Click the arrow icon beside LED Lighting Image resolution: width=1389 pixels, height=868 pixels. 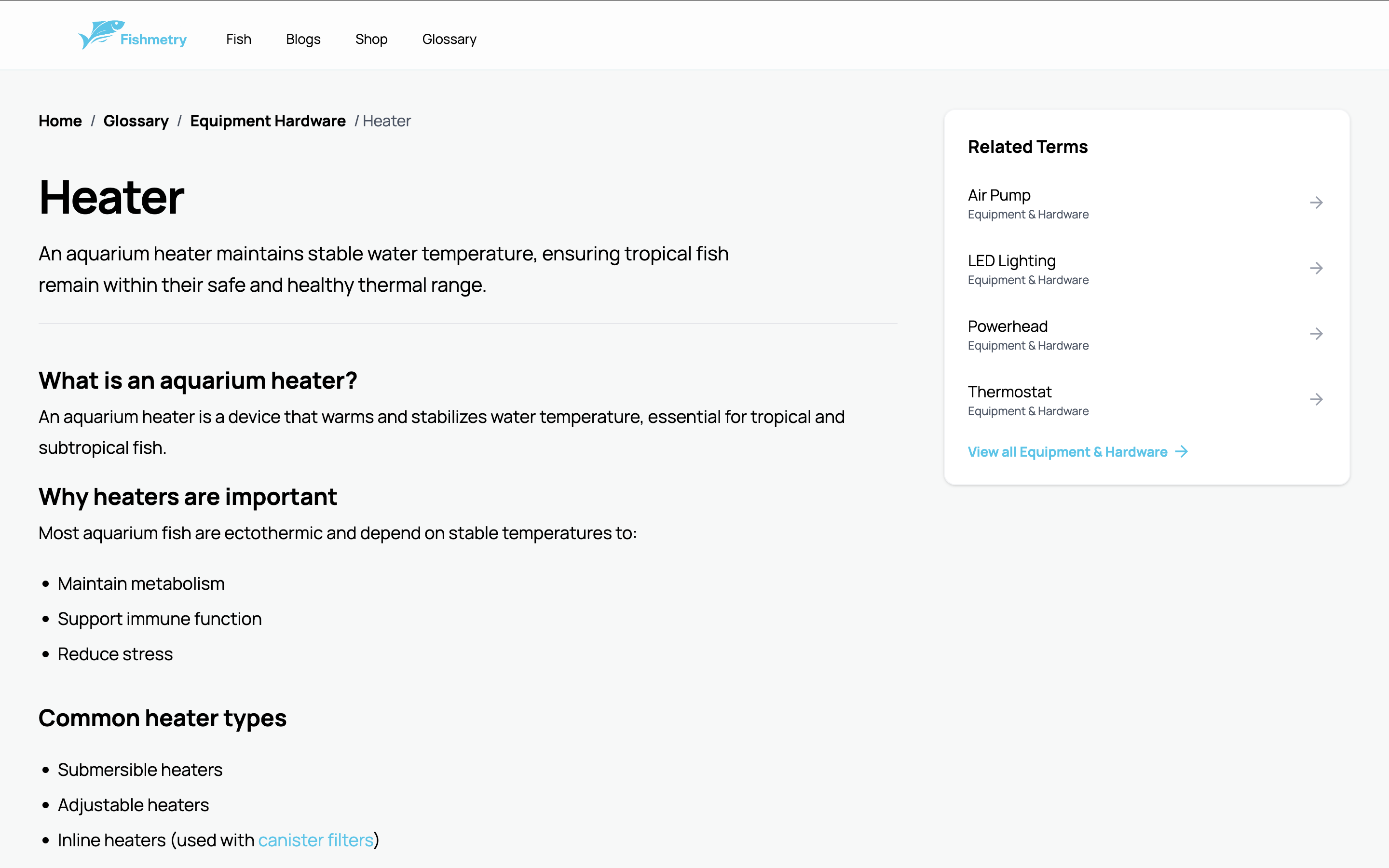[x=1317, y=268]
